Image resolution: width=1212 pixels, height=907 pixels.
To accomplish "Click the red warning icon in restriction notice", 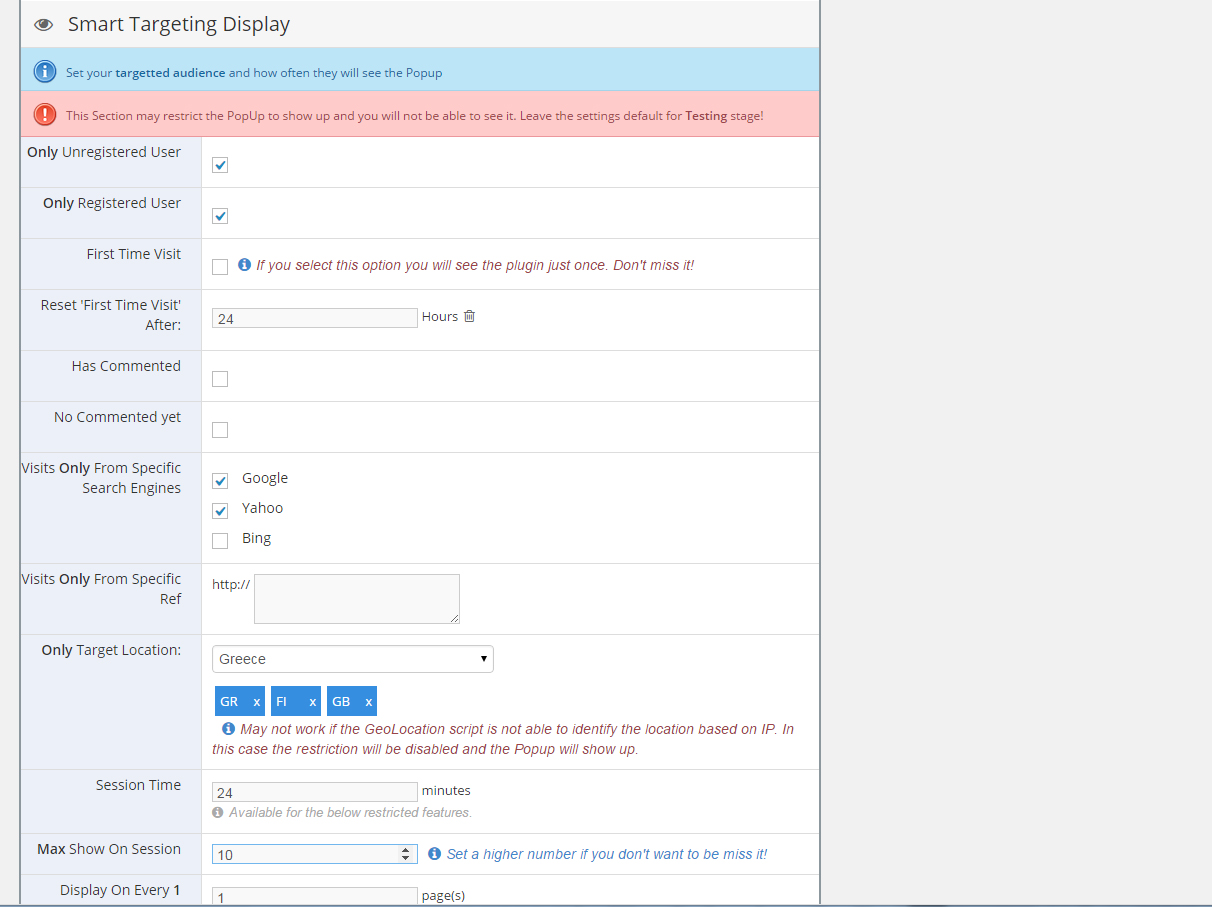I will click(45, 115).
